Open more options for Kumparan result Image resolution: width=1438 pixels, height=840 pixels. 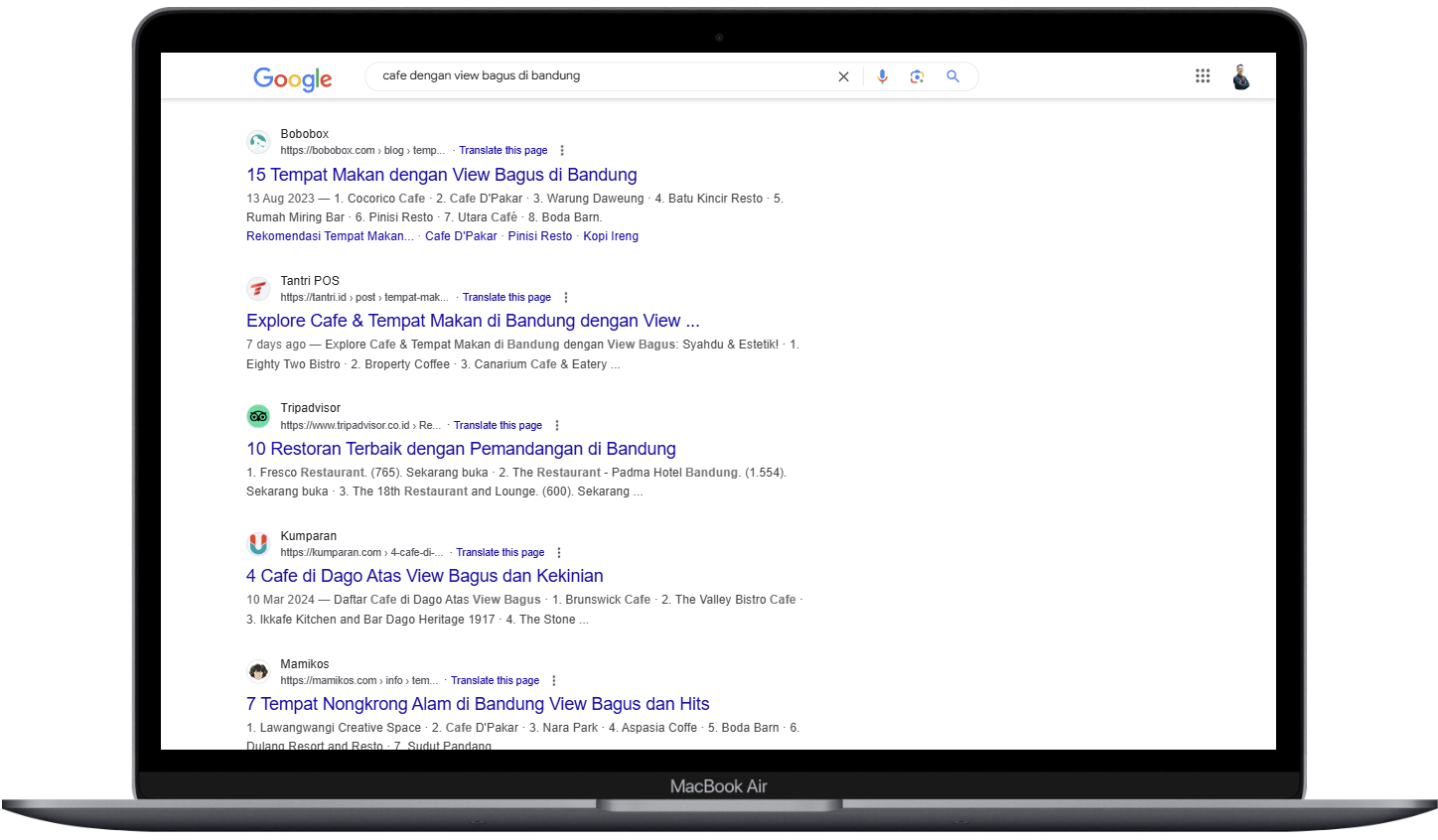559,553
